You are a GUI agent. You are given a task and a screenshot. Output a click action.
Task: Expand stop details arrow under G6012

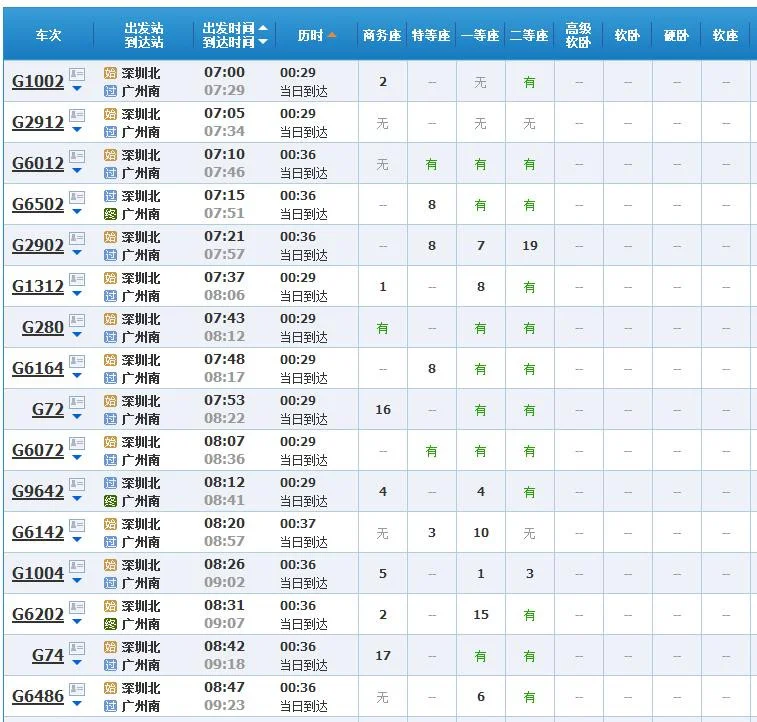click(x=77, y=171)
